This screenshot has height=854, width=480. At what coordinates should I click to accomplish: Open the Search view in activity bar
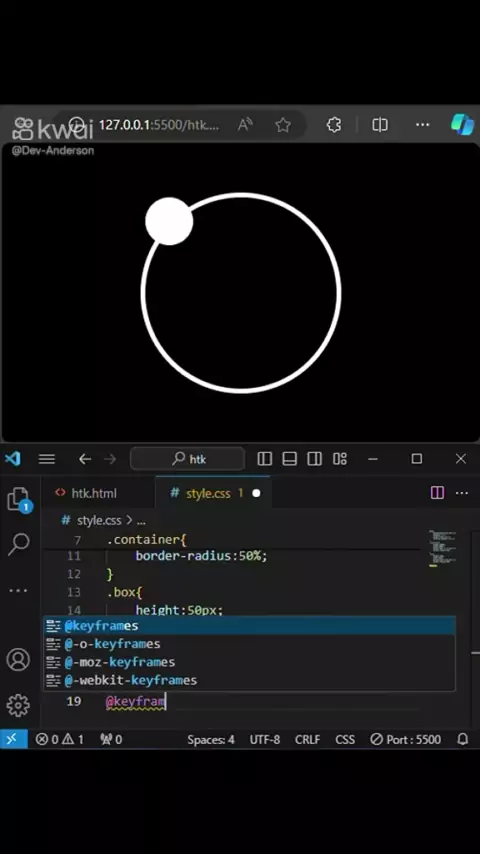pos(19,544)
